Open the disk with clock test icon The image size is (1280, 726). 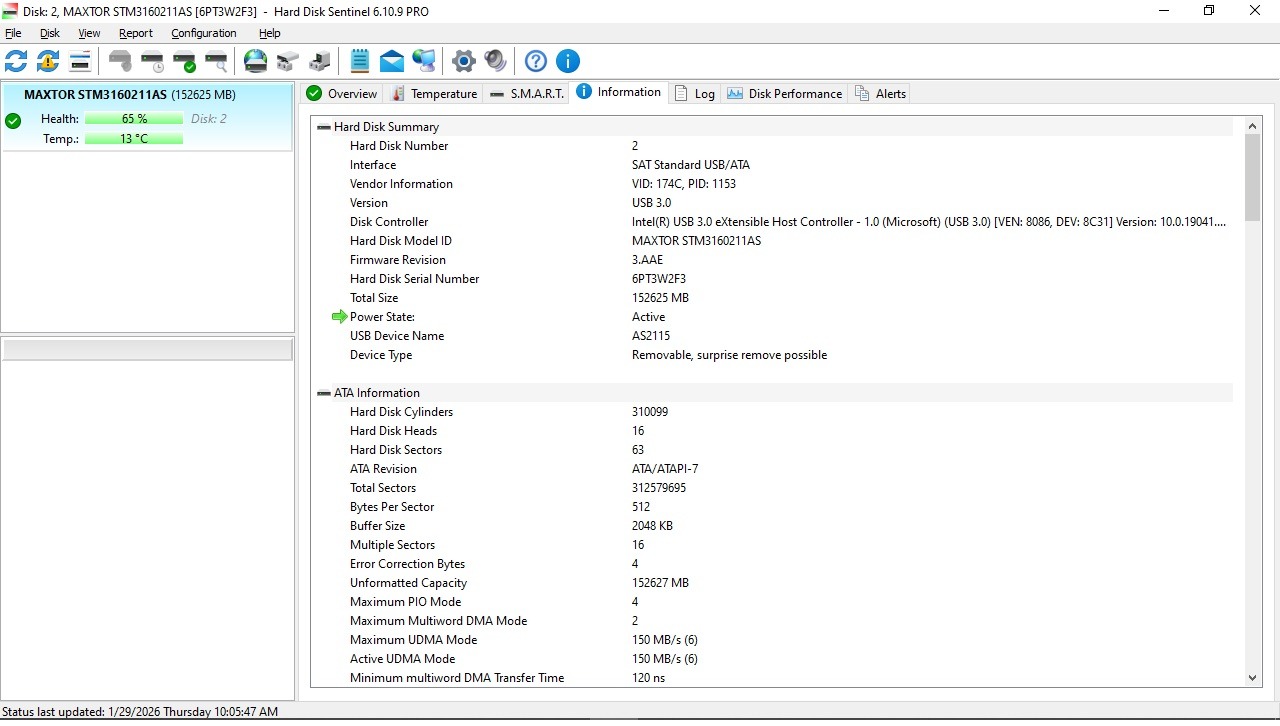pos(152,61)
